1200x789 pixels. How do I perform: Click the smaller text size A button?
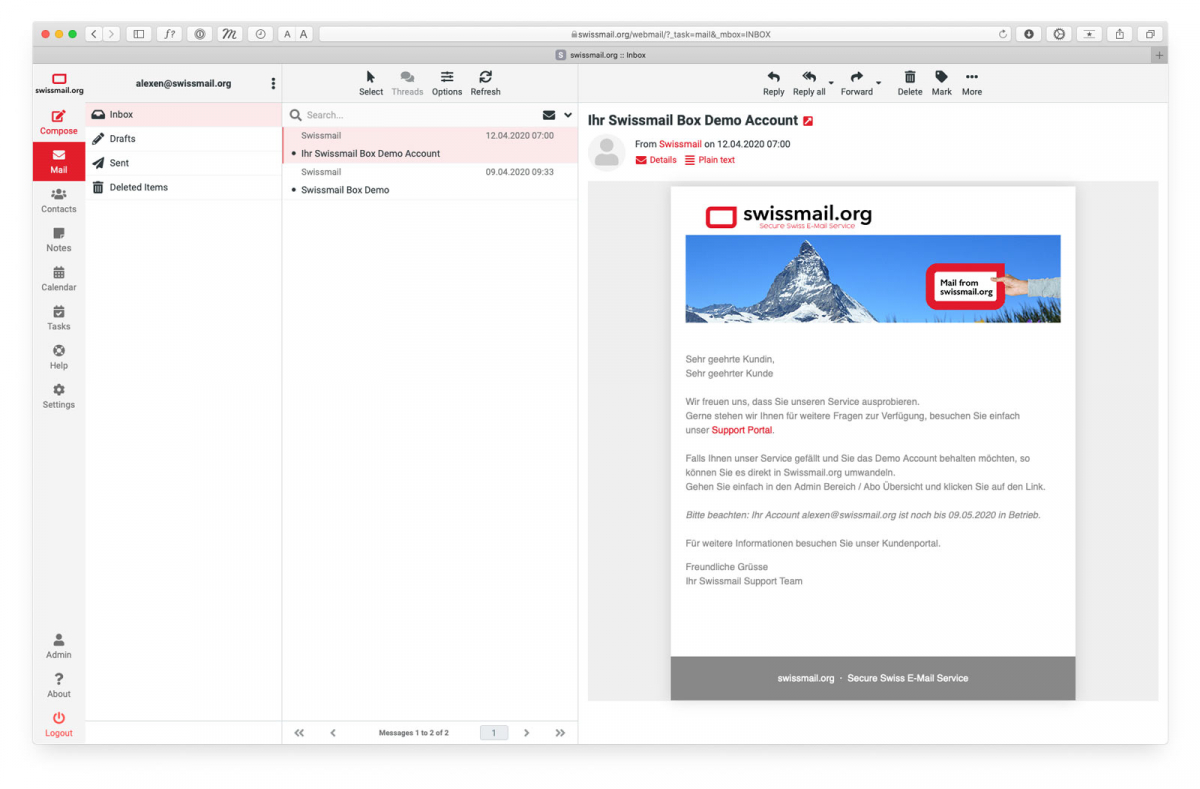(x=287, y=34)
